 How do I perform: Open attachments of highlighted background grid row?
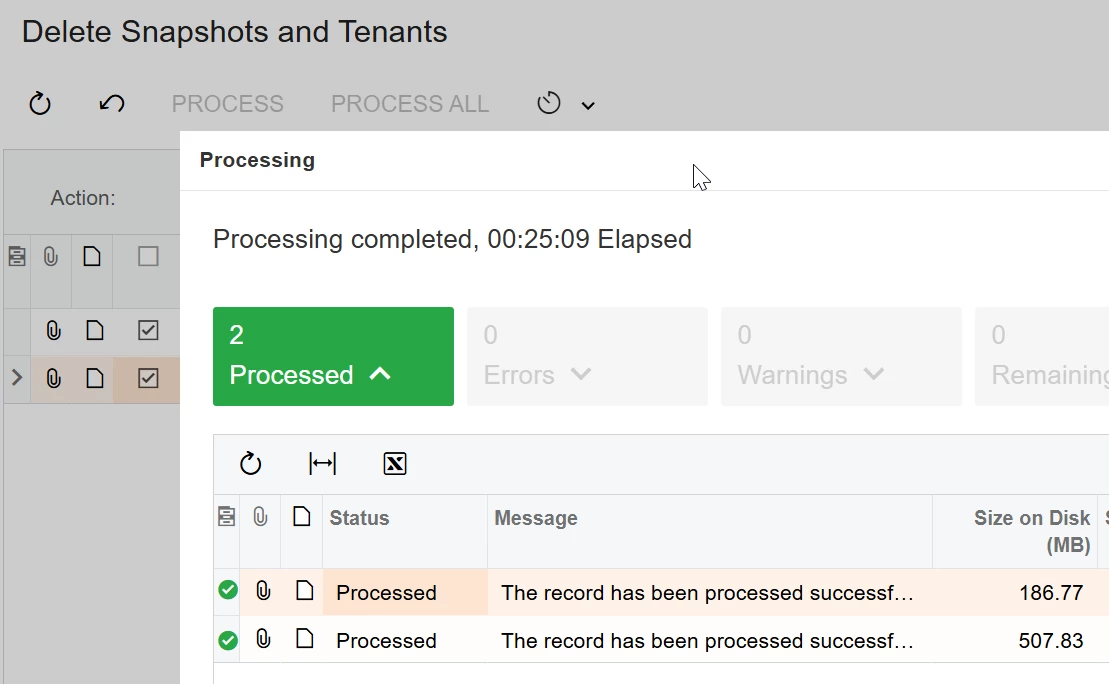click(54, 378)
